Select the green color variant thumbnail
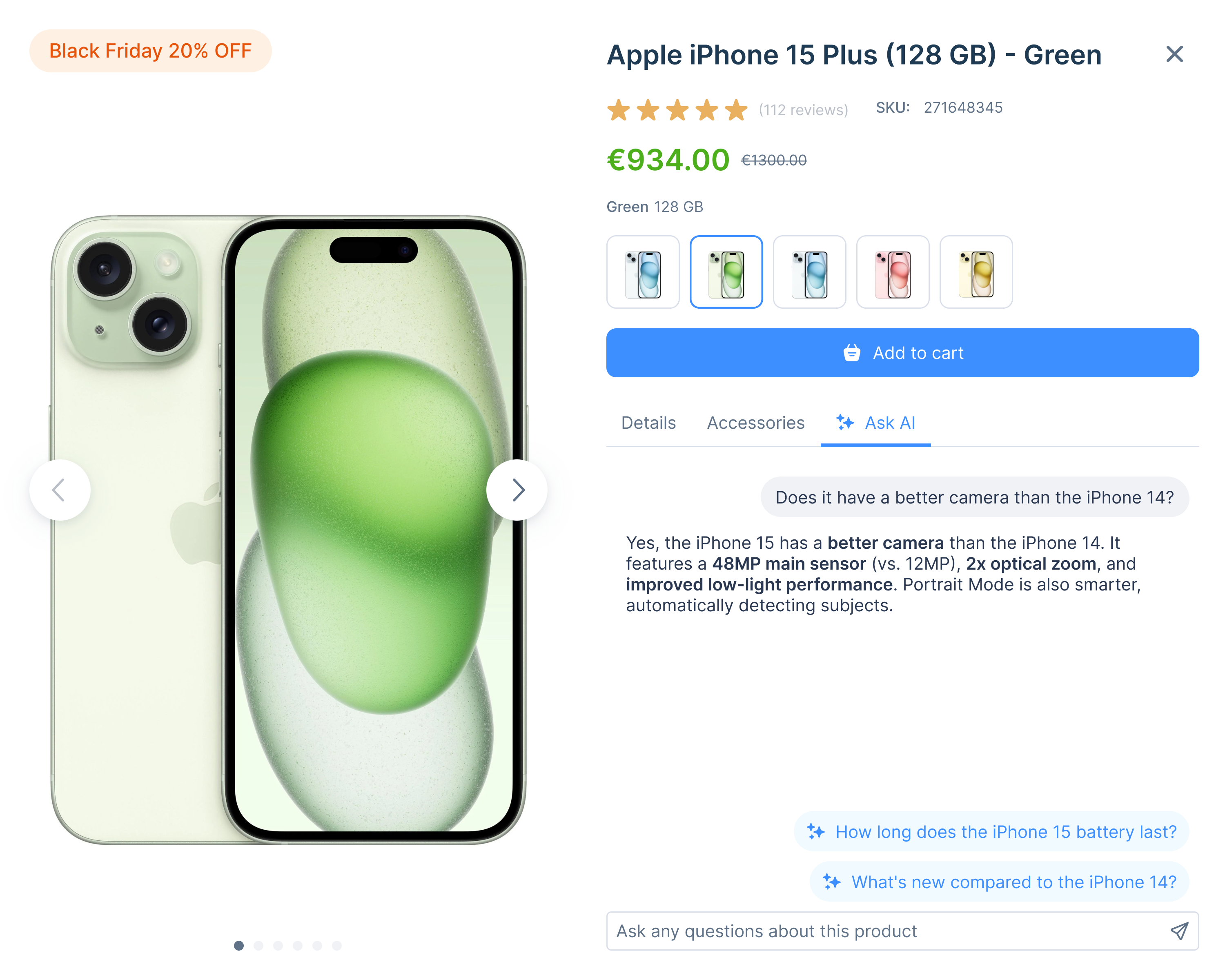The width and height of the screenshot is (1225, 980). (726, 272)
